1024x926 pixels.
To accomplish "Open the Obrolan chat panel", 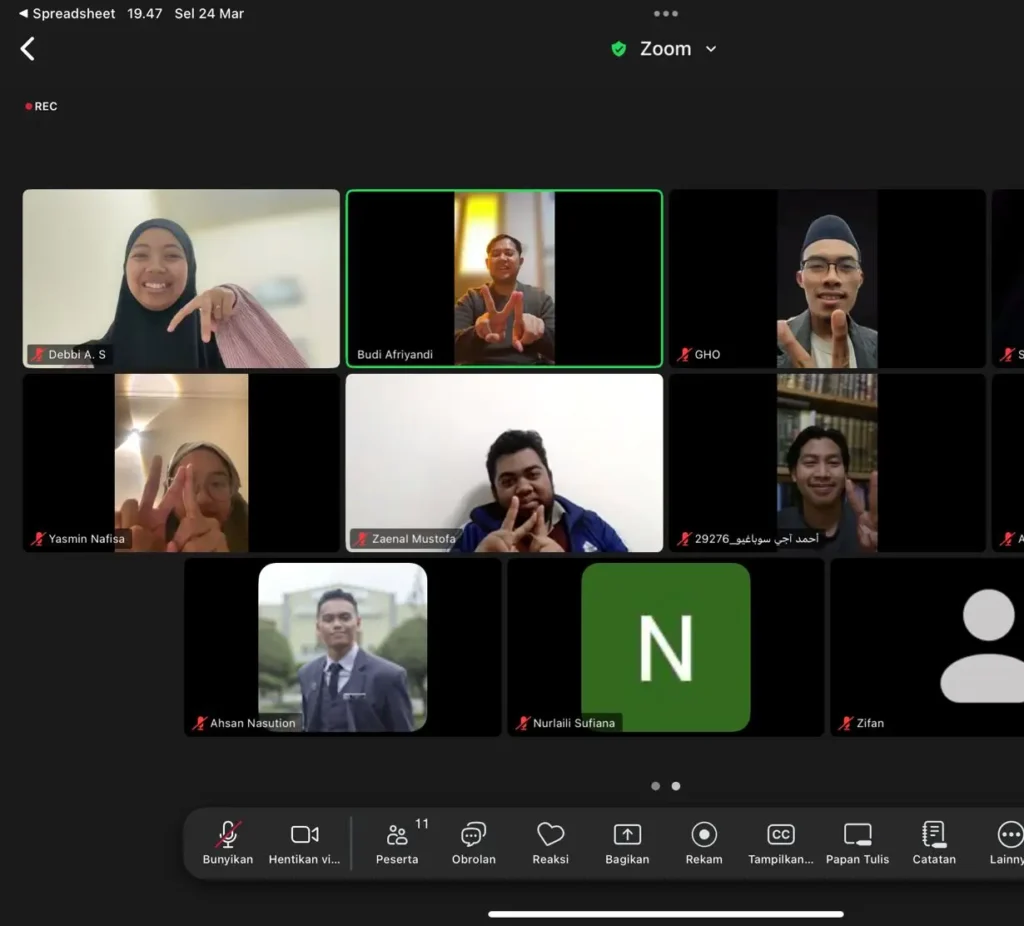I will (x=474, y=842).
